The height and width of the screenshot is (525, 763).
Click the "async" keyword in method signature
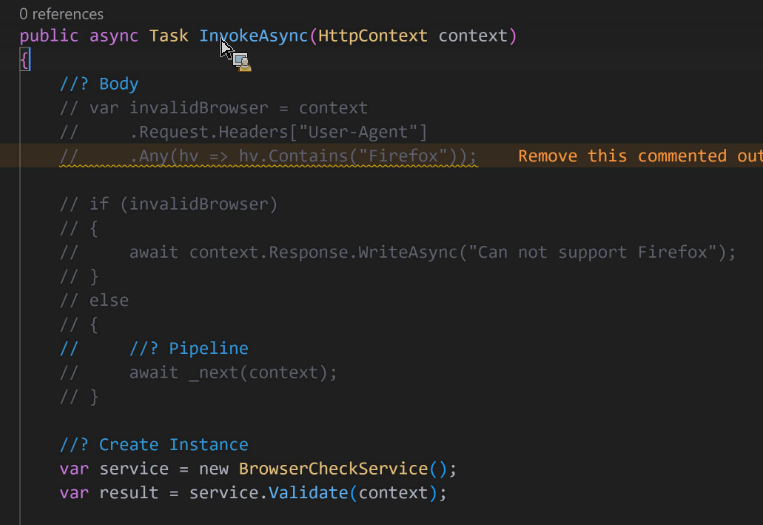pyautogui.click(x=114, y=36)
